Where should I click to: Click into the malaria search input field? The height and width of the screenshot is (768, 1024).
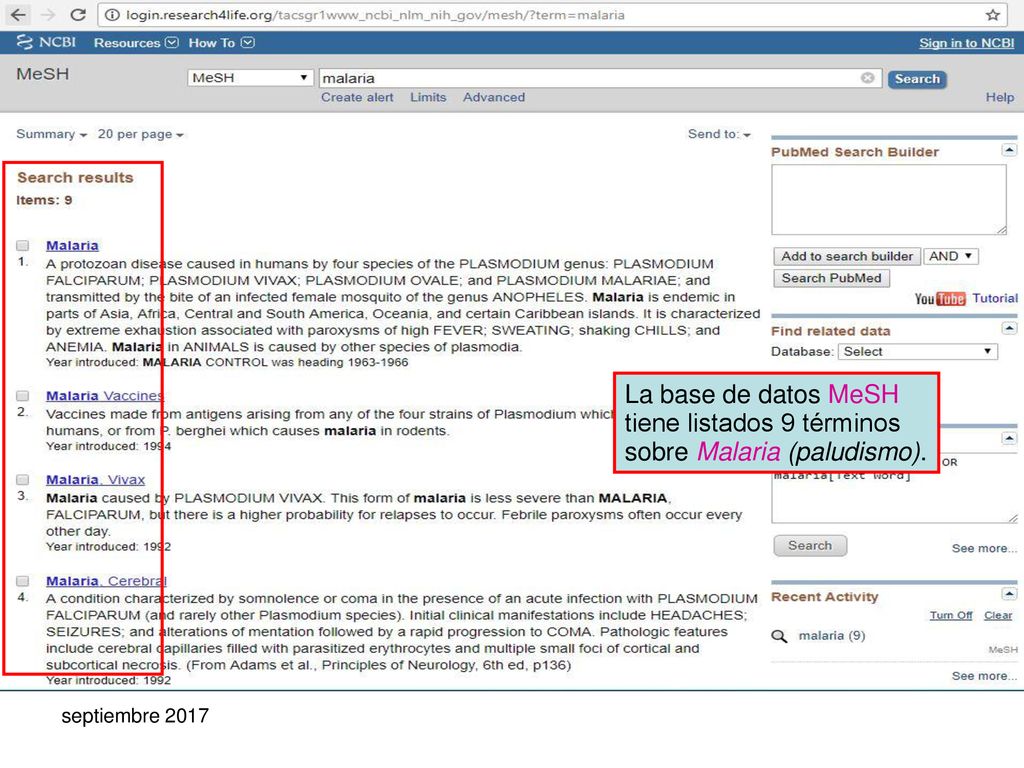click(x=600, y=78)
